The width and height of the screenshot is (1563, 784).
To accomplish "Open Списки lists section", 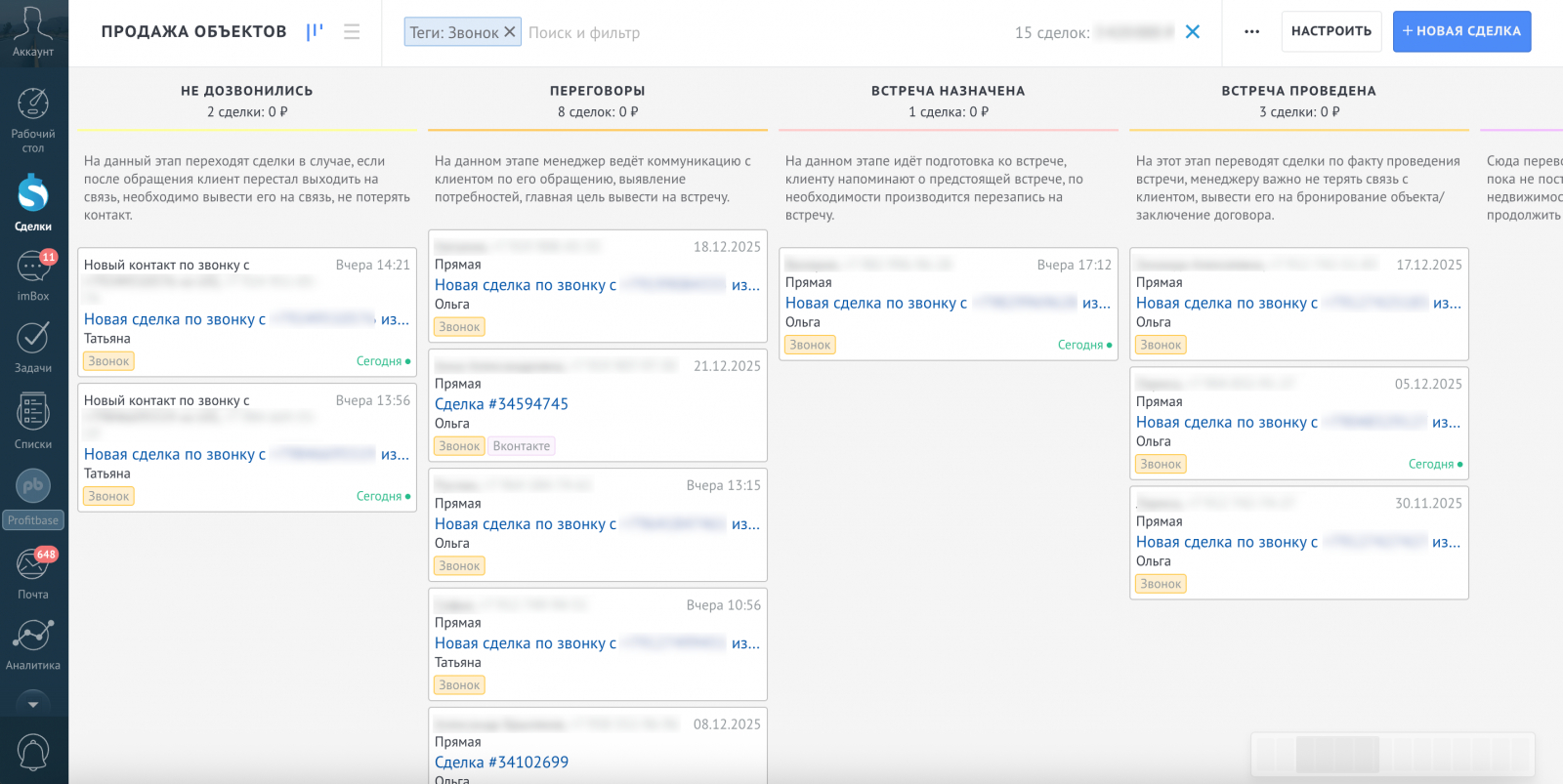I will pos(33,421).
